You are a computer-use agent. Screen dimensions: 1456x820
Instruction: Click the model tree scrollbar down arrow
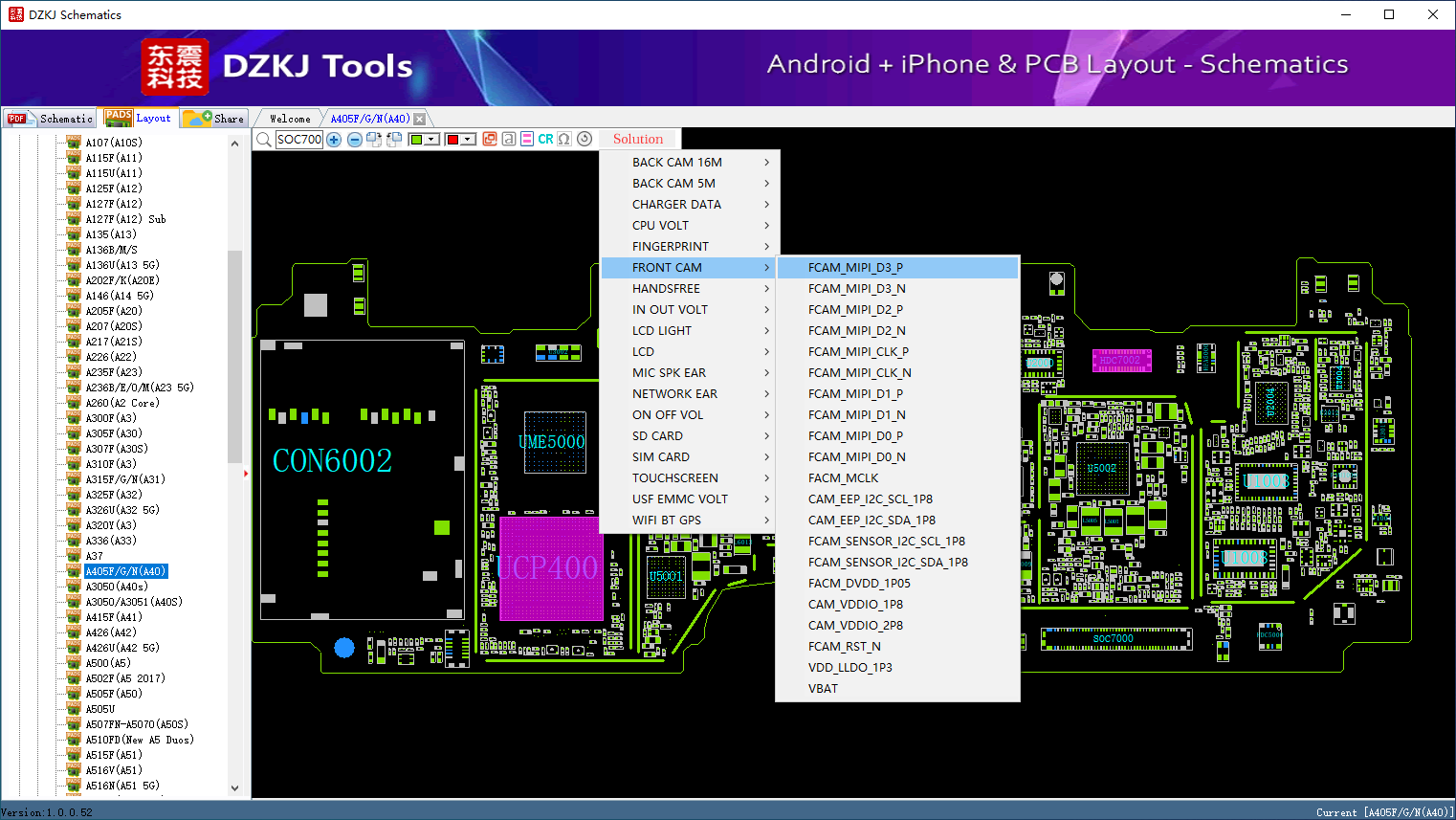tap(235, 788)
